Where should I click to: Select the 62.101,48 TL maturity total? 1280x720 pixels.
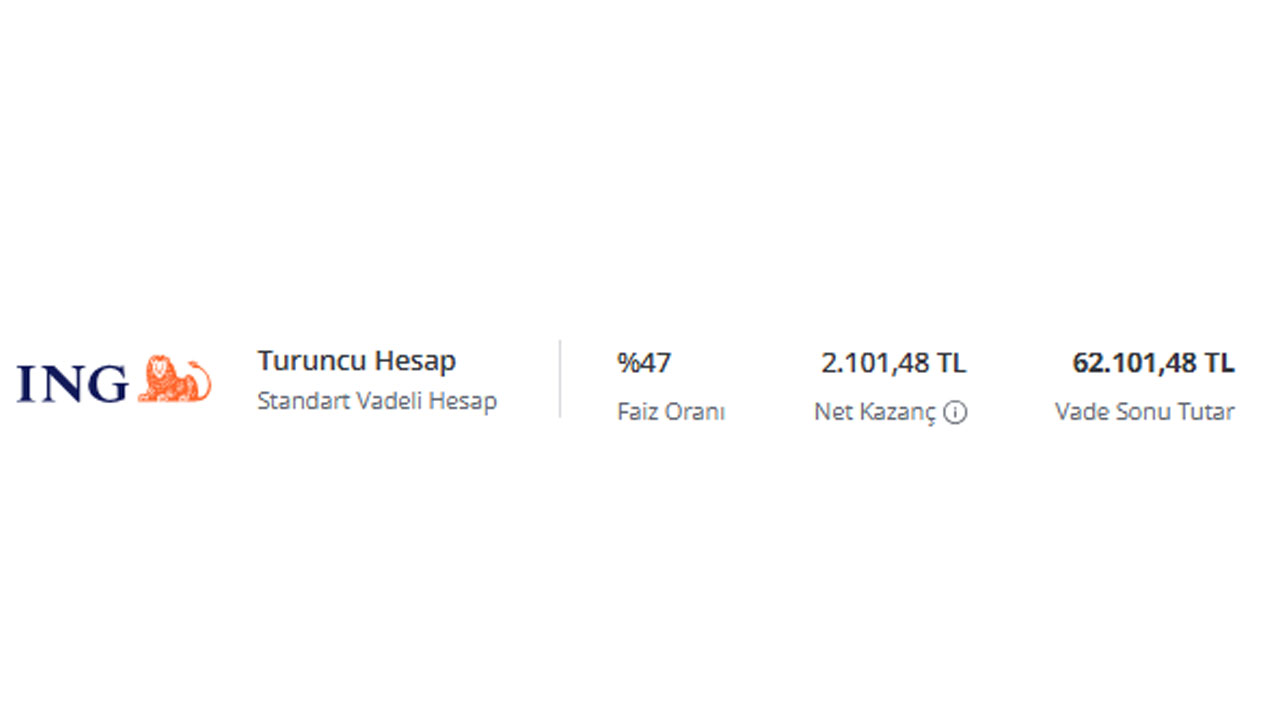[1153, 363]
